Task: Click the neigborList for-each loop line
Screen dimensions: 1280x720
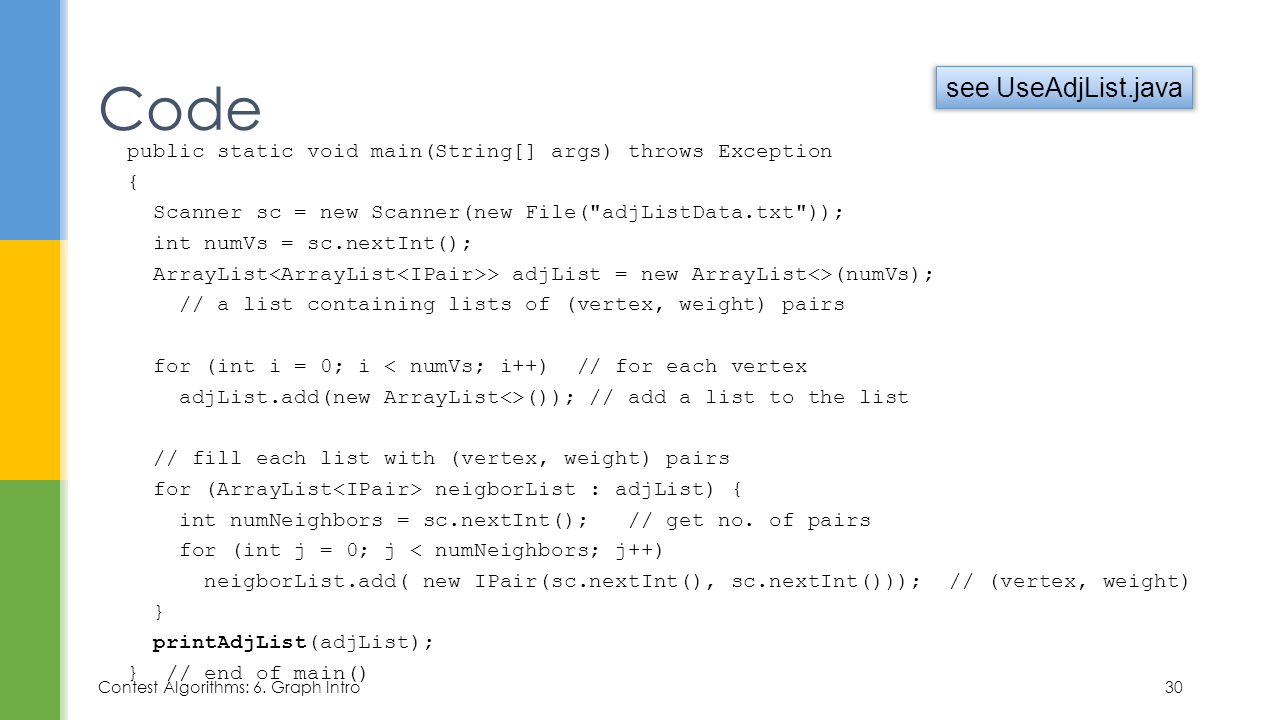Action: click(448, 489)
